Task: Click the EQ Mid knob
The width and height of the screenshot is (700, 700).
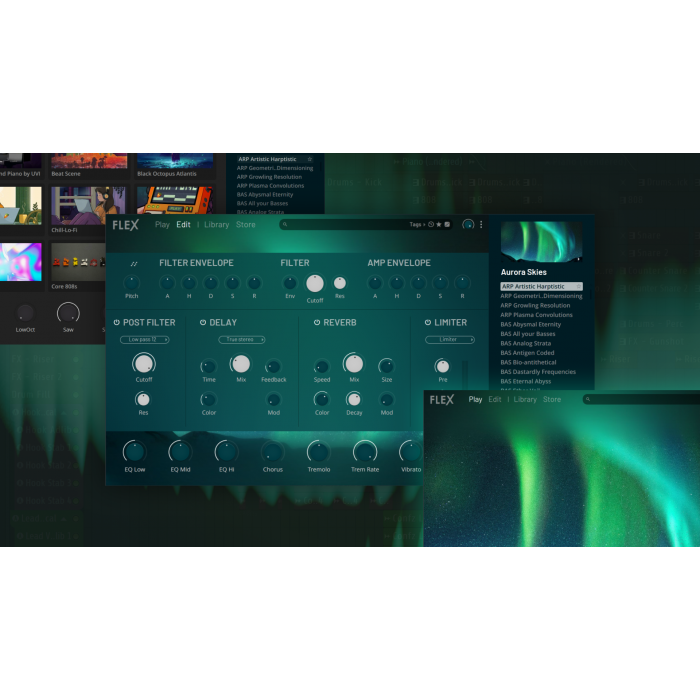Action: (x=180, y=452)
